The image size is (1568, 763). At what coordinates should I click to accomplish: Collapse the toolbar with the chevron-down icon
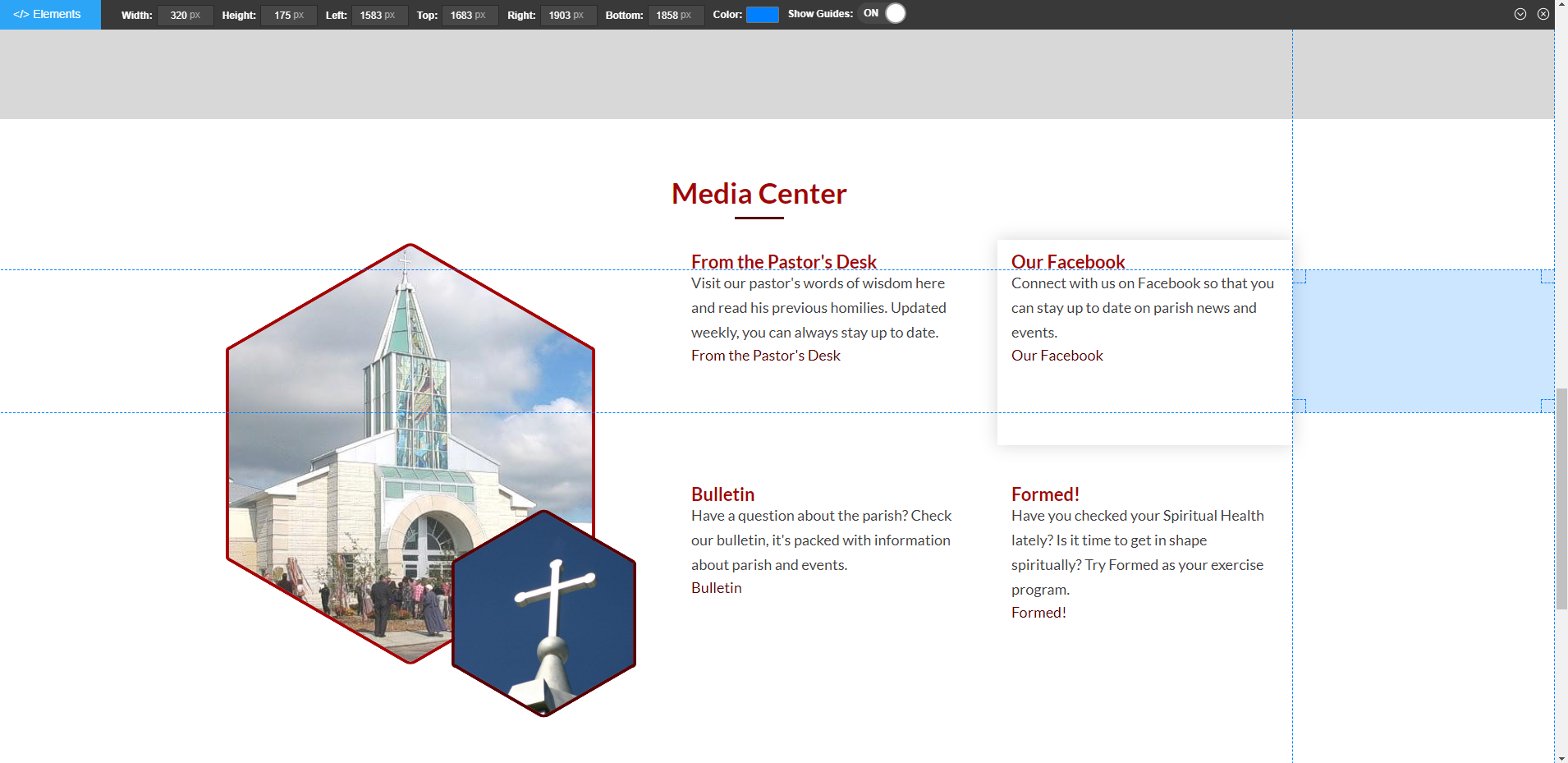pyautogui.click(x=1520, y=14)
